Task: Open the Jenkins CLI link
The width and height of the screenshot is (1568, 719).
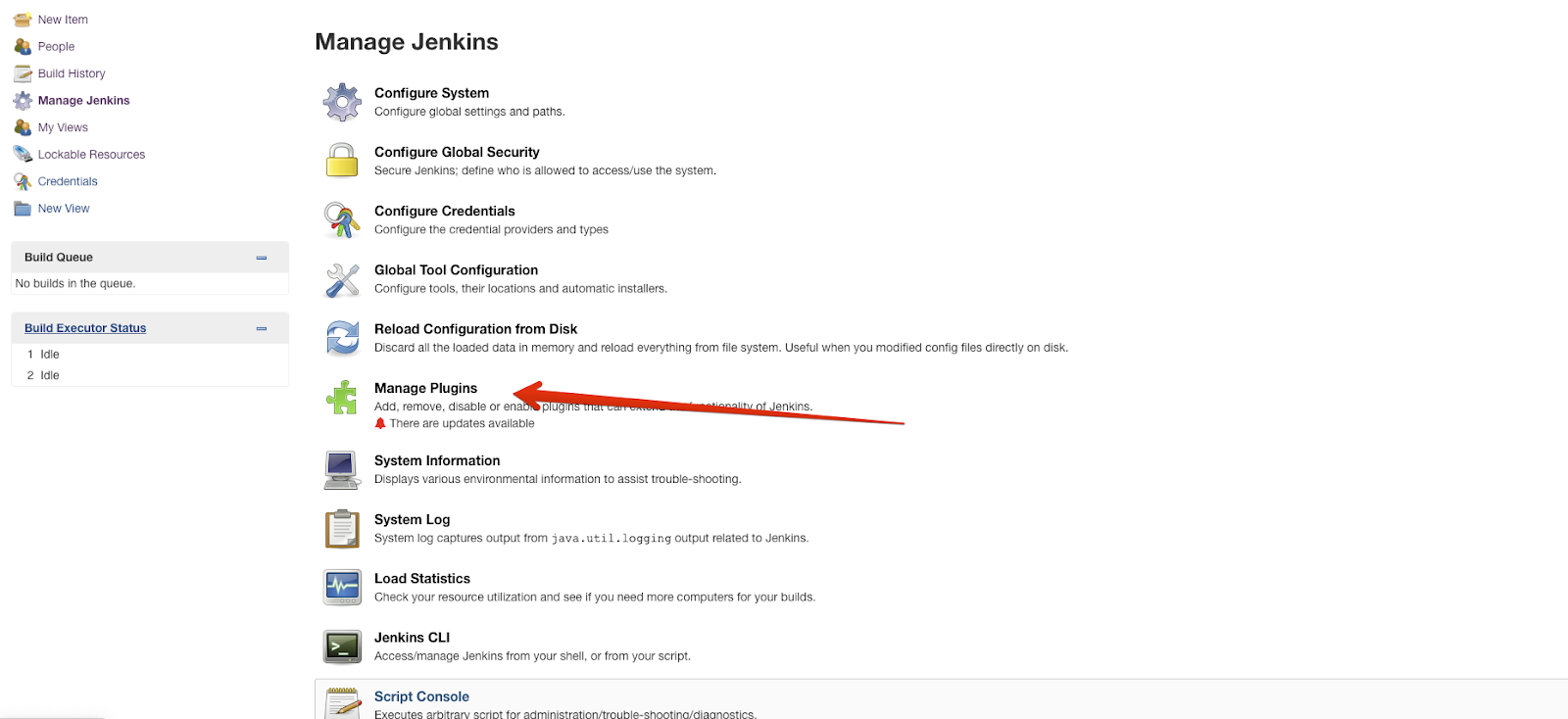Action: [412, 638]
